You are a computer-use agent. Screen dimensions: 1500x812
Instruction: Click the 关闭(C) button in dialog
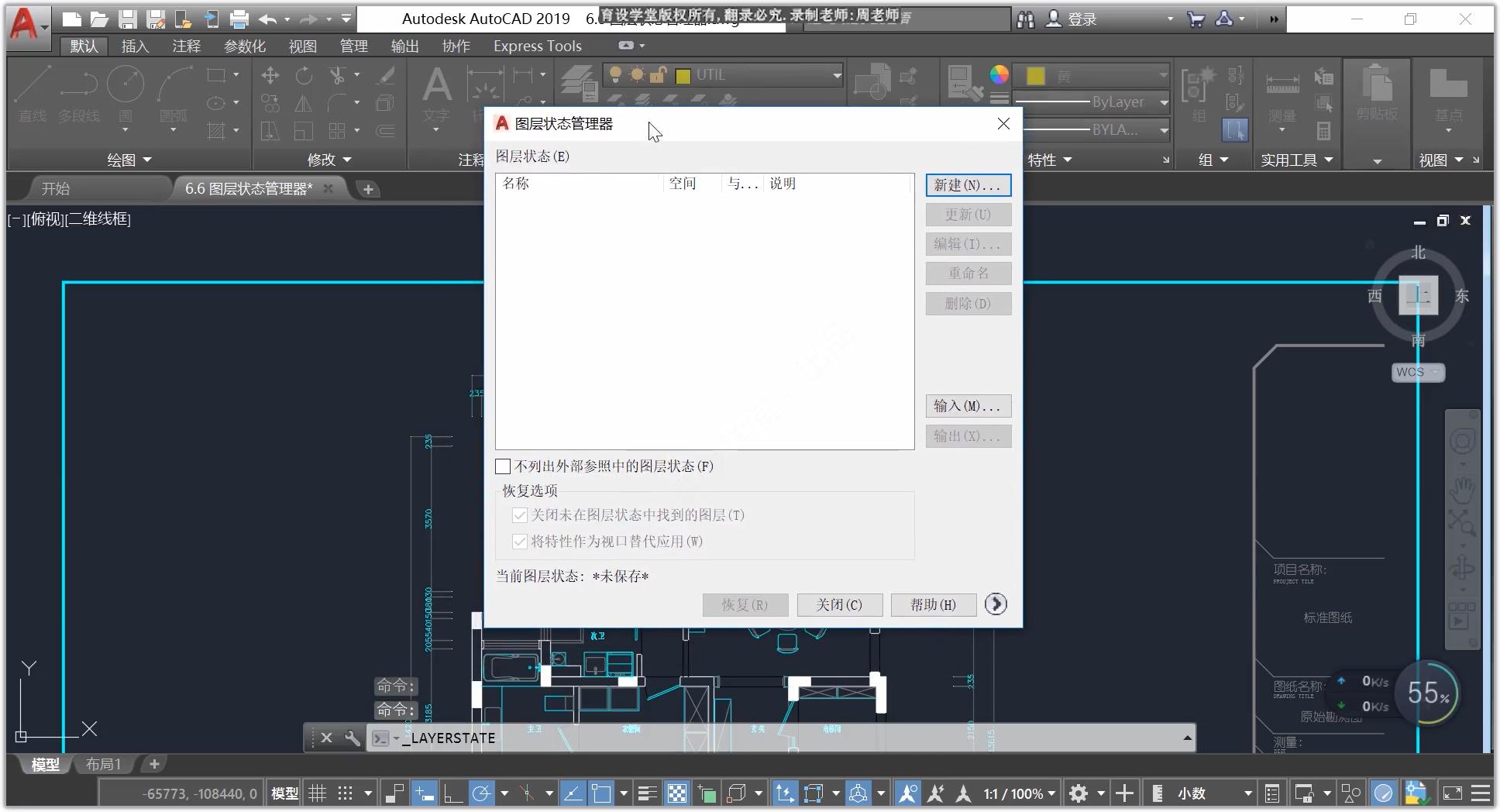tap(840, 604)
